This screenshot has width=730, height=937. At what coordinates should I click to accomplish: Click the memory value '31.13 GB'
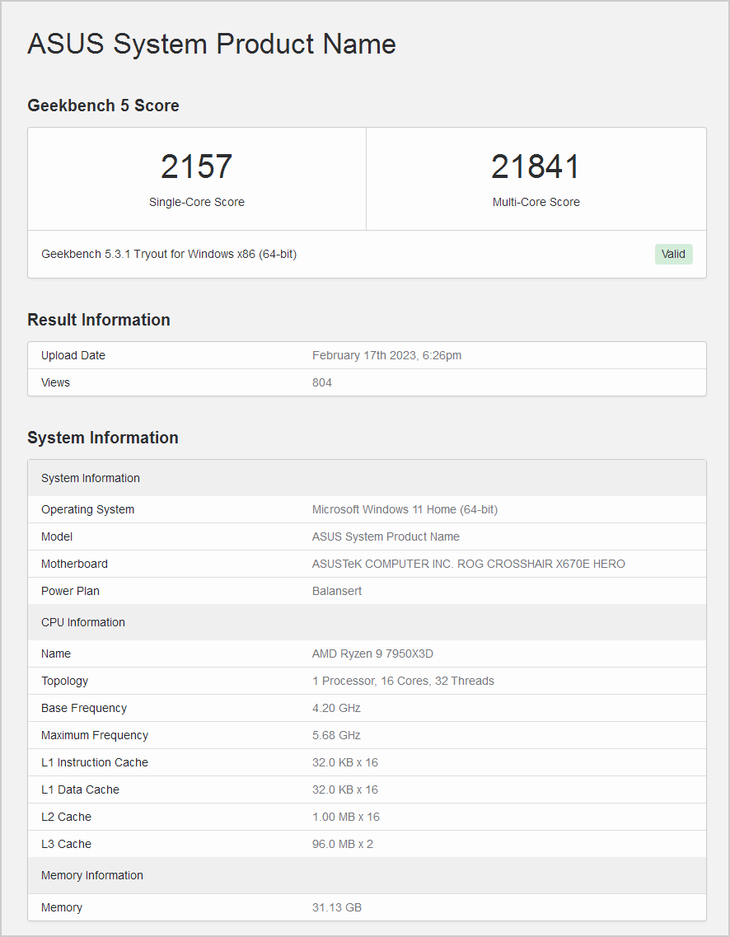[336, 908]
